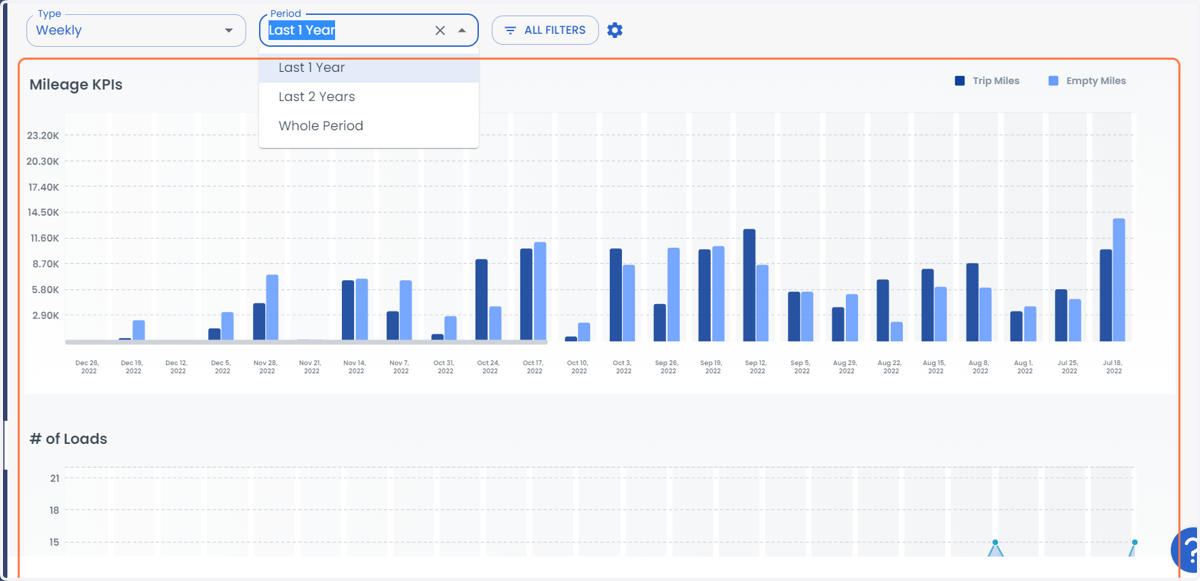Toggle the Empty Miles legend entry
The height and width of the screenshot is (581, 1200).
click(x=1087, y=81)
